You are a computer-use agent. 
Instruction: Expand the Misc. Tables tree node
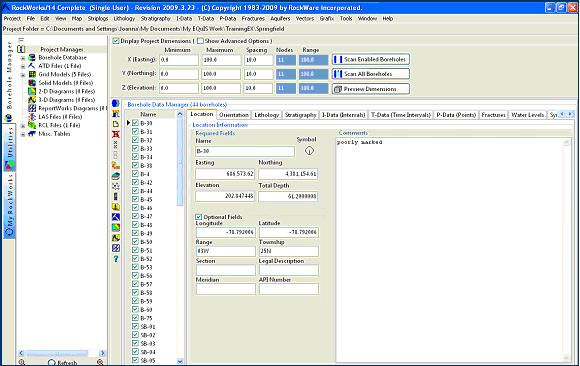tap(23, 134)
